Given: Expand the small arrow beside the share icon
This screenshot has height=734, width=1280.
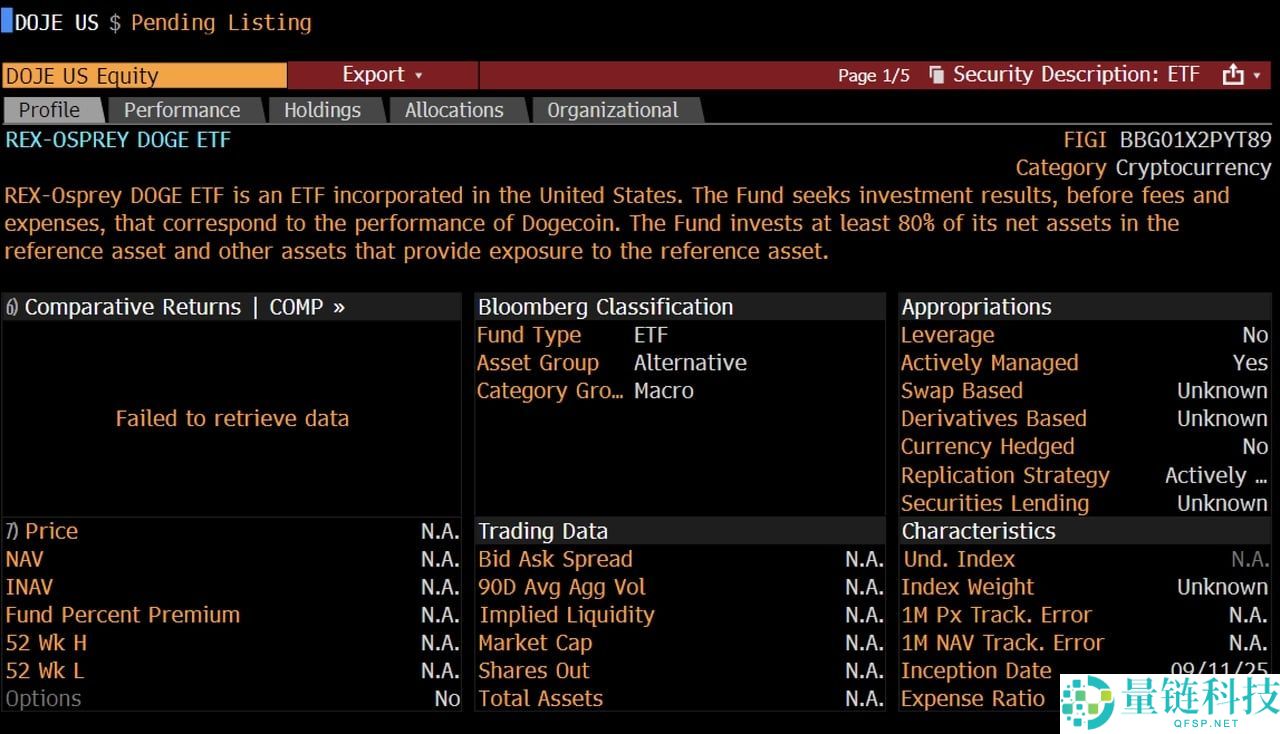Looking at the screenshot, I should (1257, 76).
